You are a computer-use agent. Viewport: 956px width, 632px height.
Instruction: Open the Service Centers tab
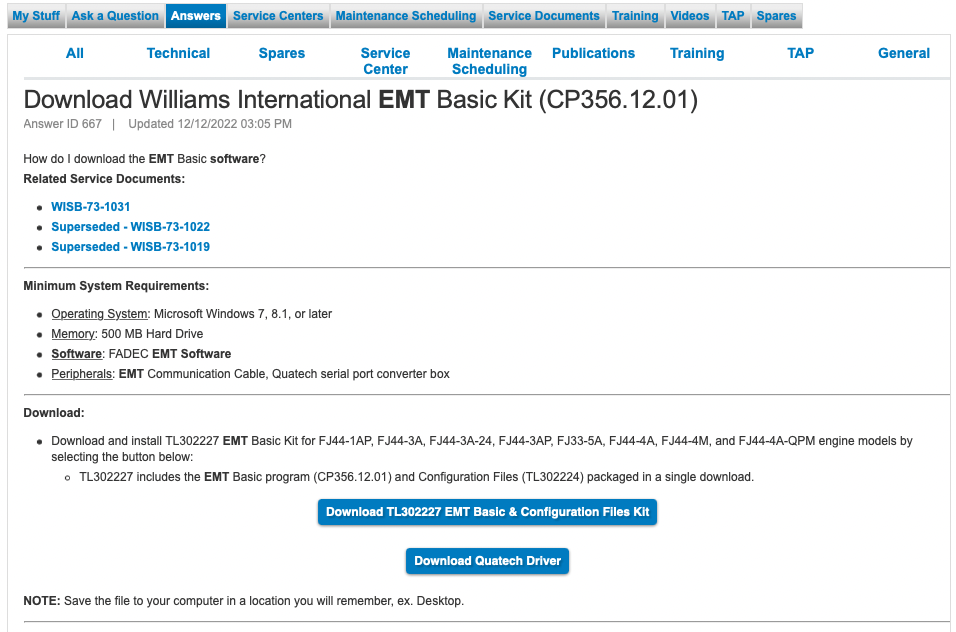pyautogui.click(x=278, y=16)
